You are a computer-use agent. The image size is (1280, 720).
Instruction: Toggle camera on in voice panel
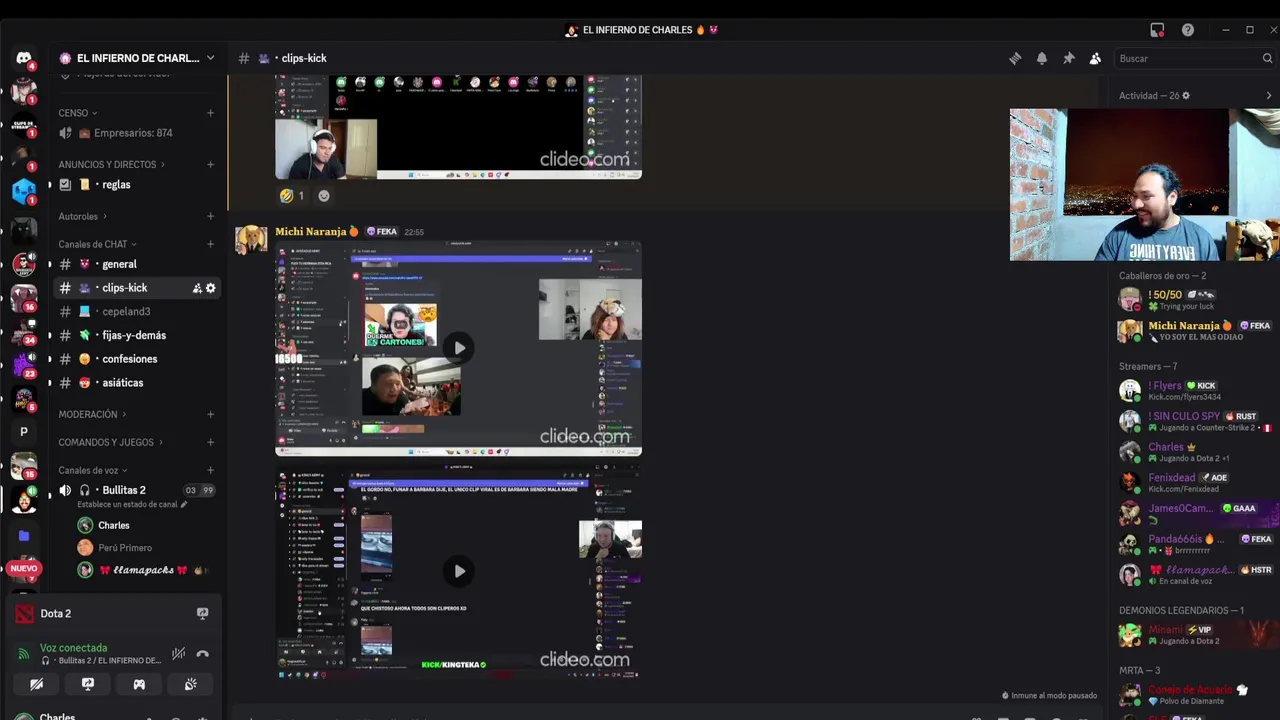point(37,684)
